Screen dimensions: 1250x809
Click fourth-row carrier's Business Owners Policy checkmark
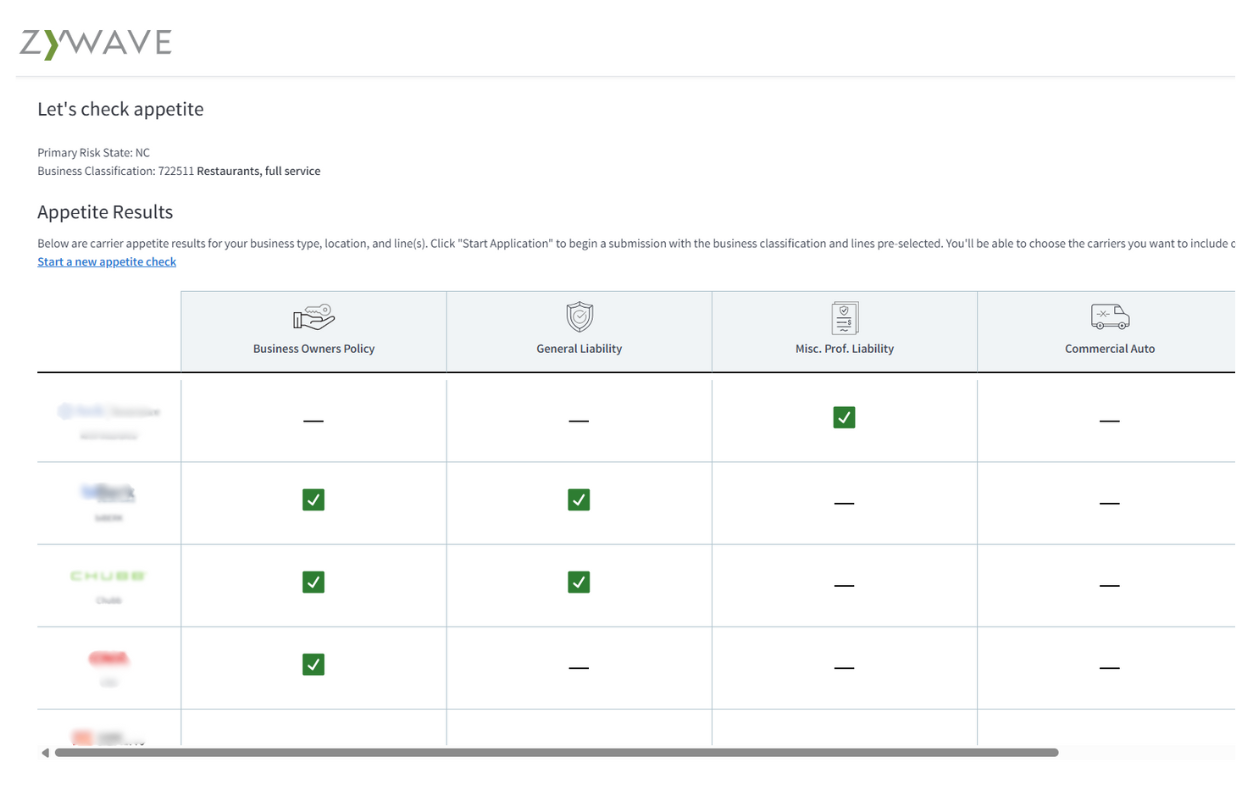tap(313, 664)
